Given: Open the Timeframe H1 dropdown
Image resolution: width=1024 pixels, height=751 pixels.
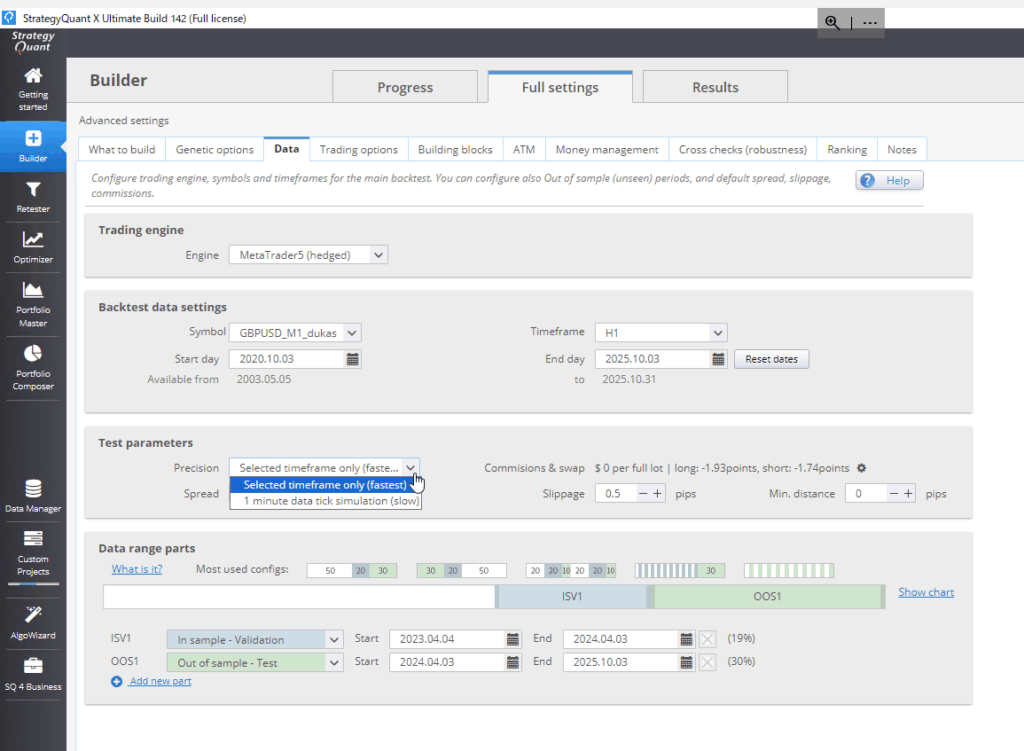Looking at the screenshot, I should pos(718,333).
